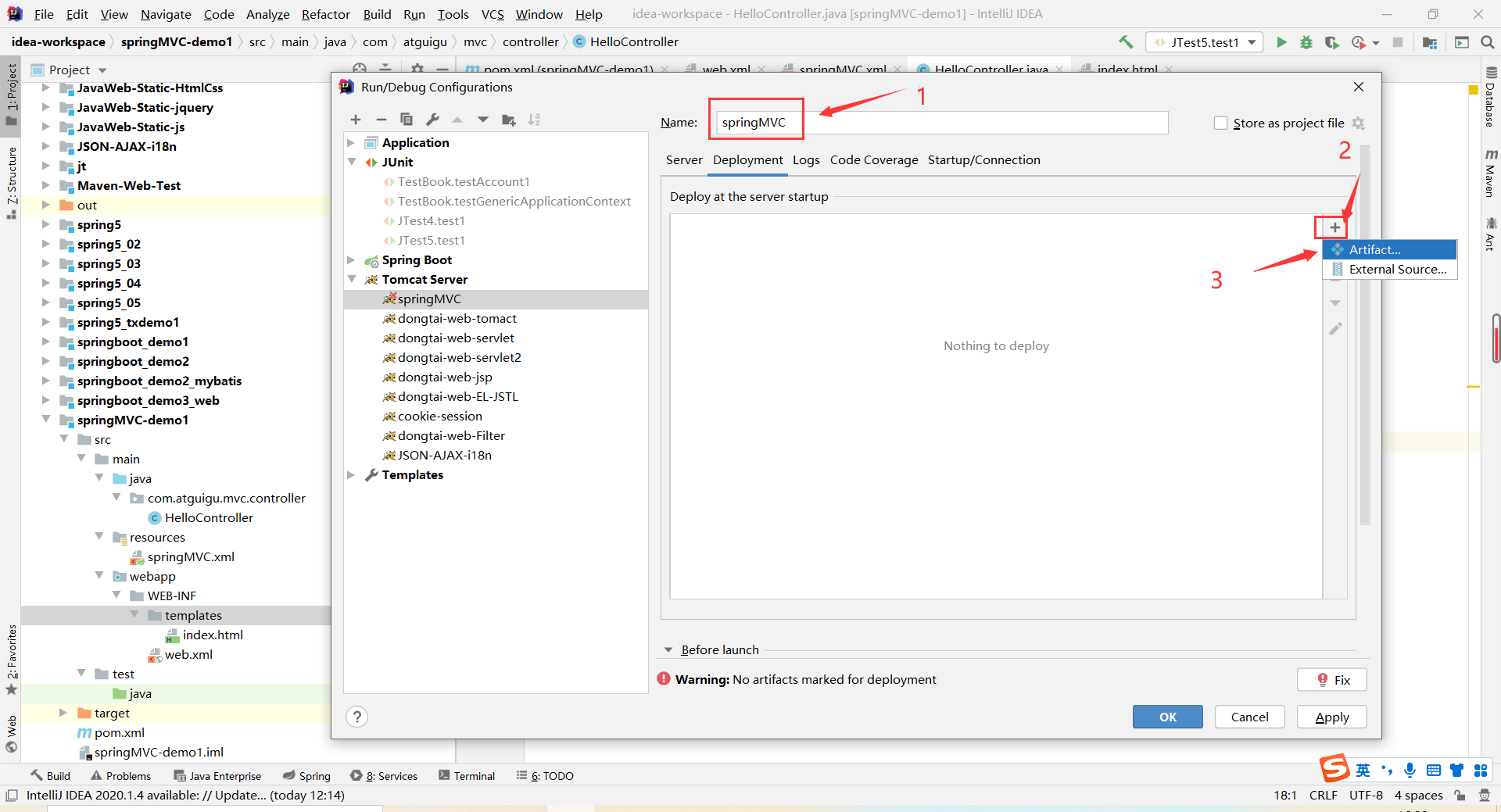Open the Refactor menu

326,14
